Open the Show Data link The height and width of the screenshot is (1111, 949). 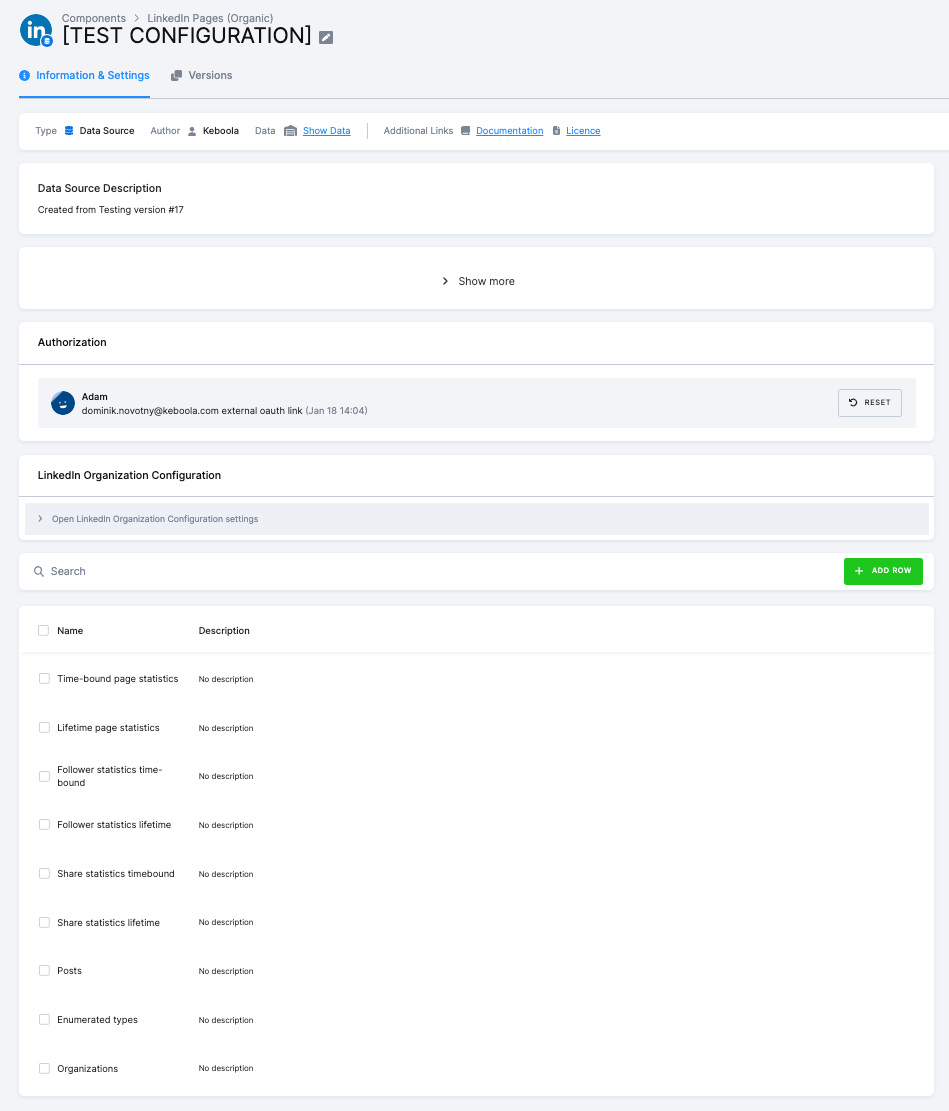point(326,131)
